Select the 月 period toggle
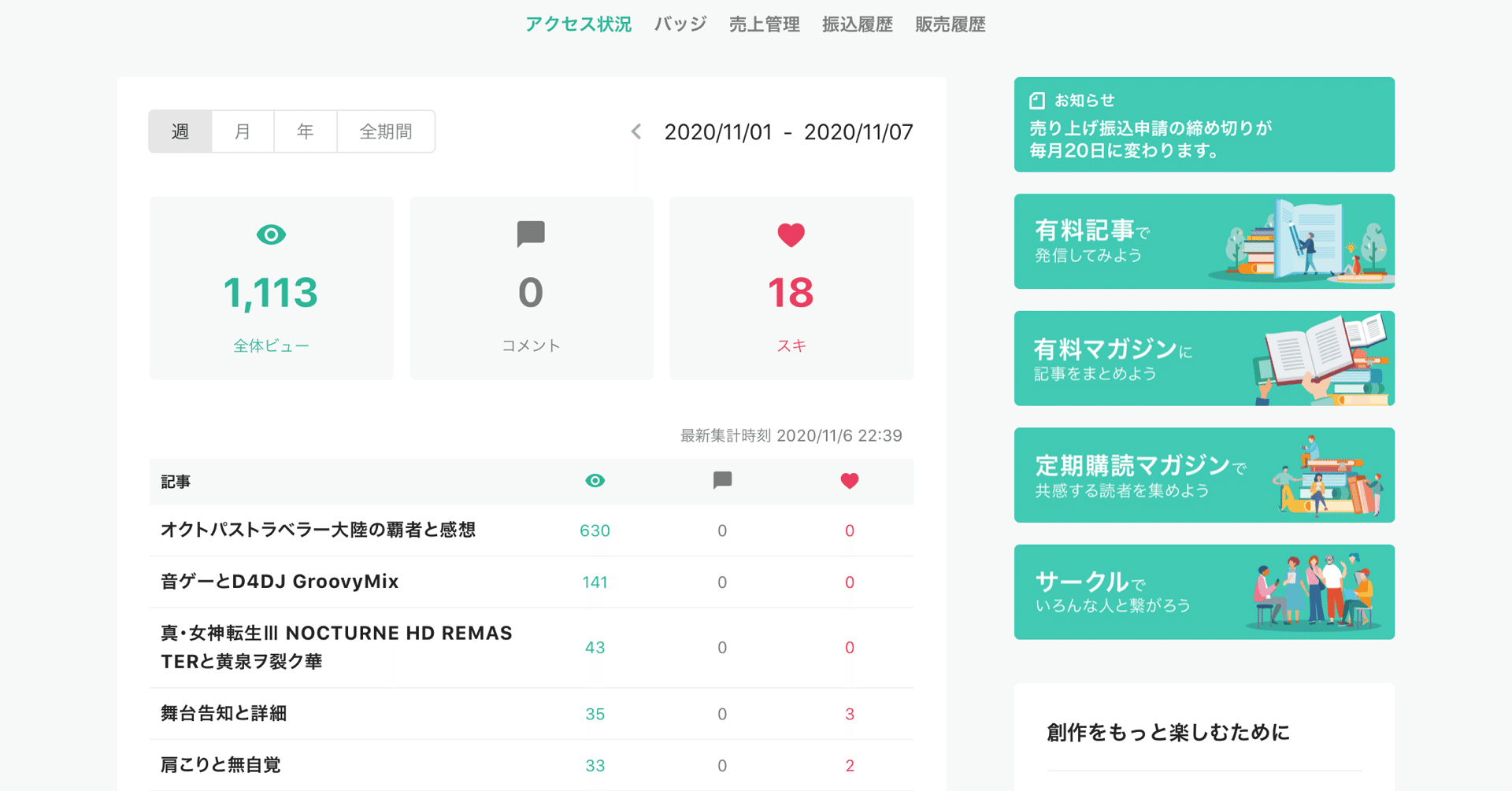The image size is (1512, 791). click(243, 131)
